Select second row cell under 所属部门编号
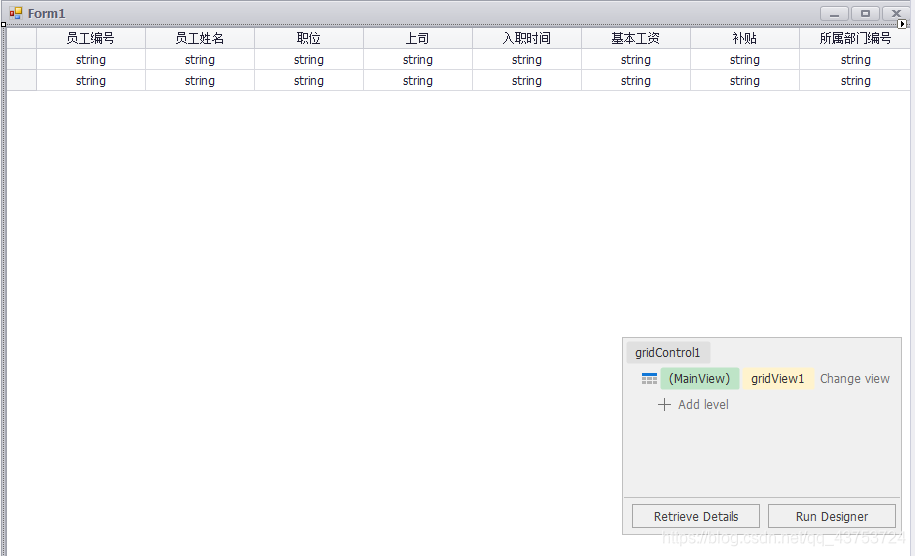This screenshot has height=556, width=915. coord(855,81)
